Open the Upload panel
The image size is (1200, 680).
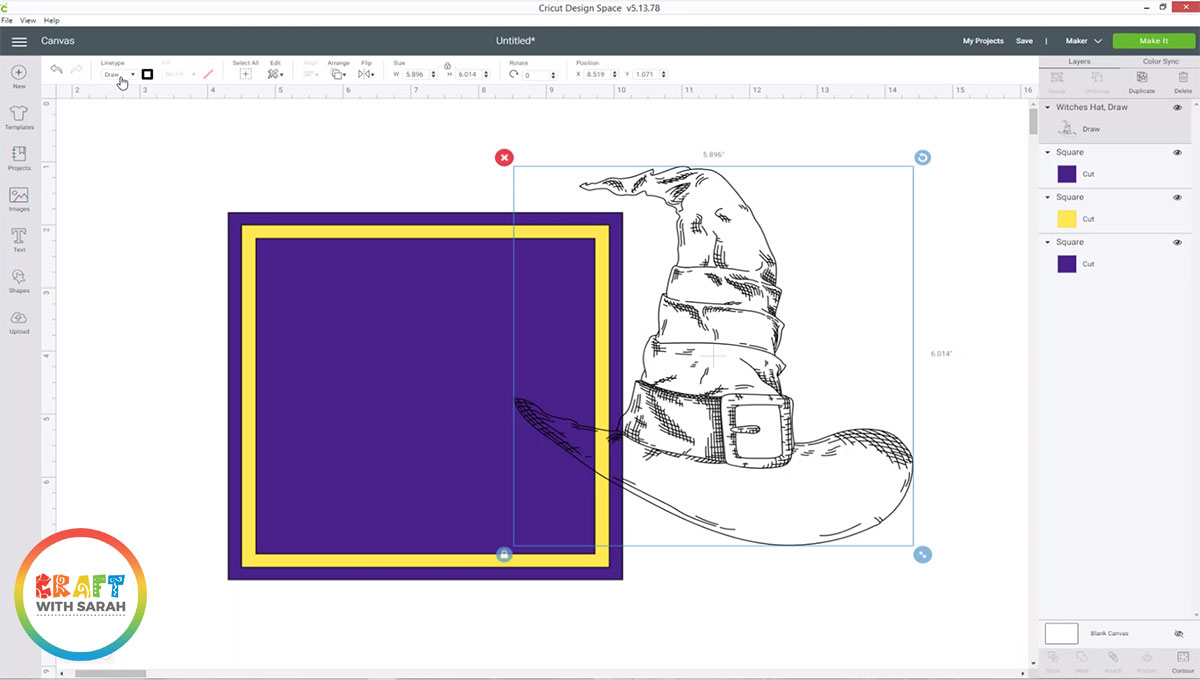[x=19, y=322]
